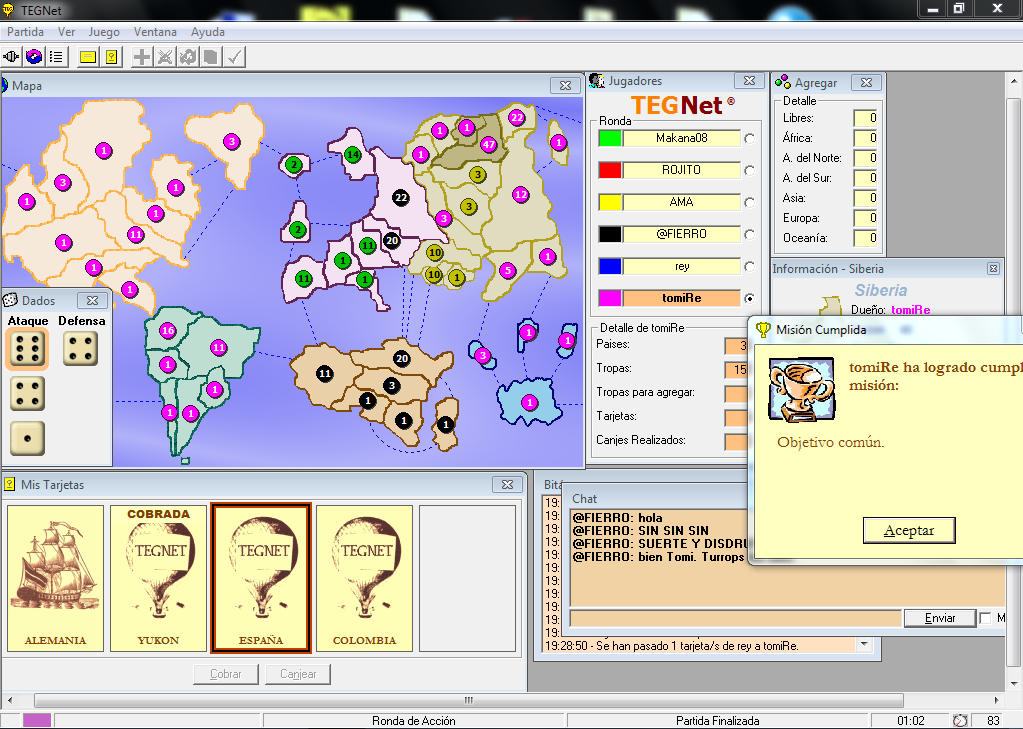1023x729 pixels.
Task: Click the green 14 troop marker on the map
Action: 352,155
